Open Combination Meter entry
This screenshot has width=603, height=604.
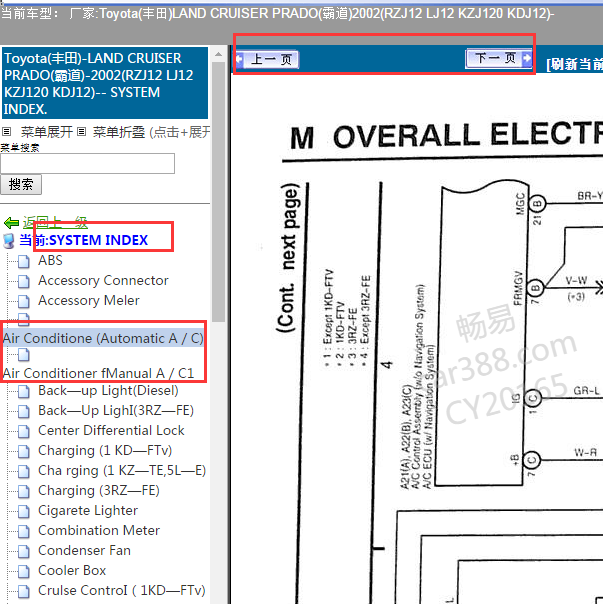[99, 531]
